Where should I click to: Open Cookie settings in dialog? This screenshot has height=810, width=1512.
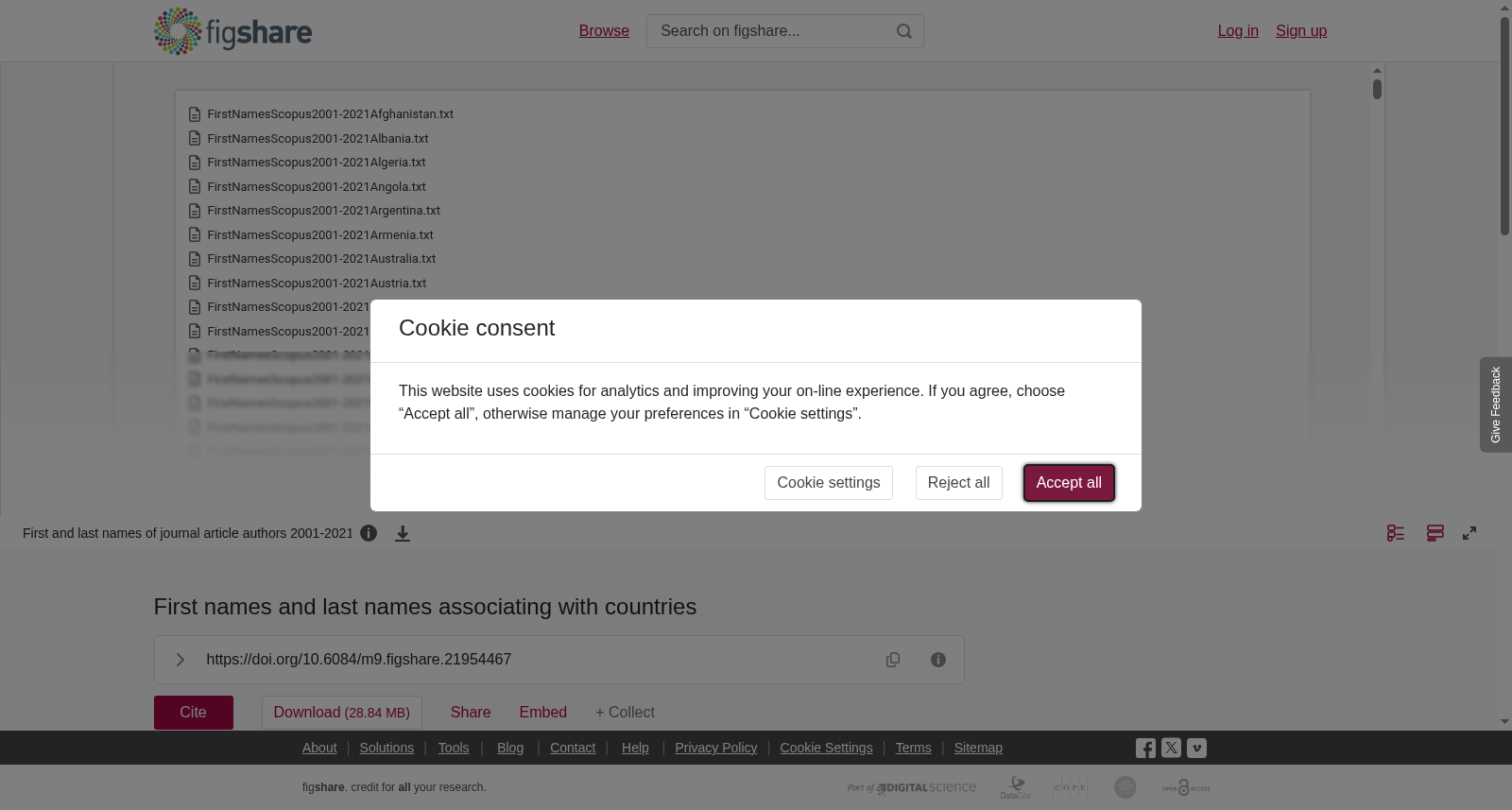(x=829, y=483)
